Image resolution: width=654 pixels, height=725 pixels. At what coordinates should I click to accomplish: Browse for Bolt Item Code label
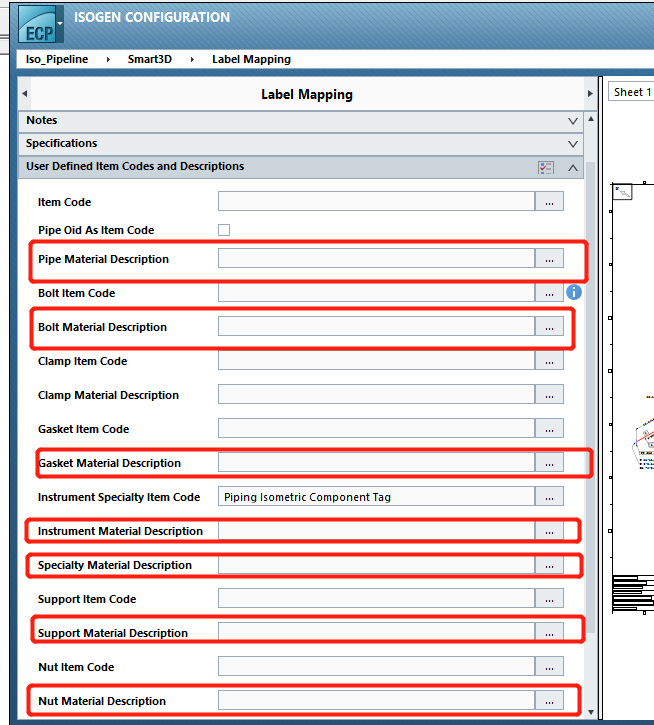coord(549,292)
